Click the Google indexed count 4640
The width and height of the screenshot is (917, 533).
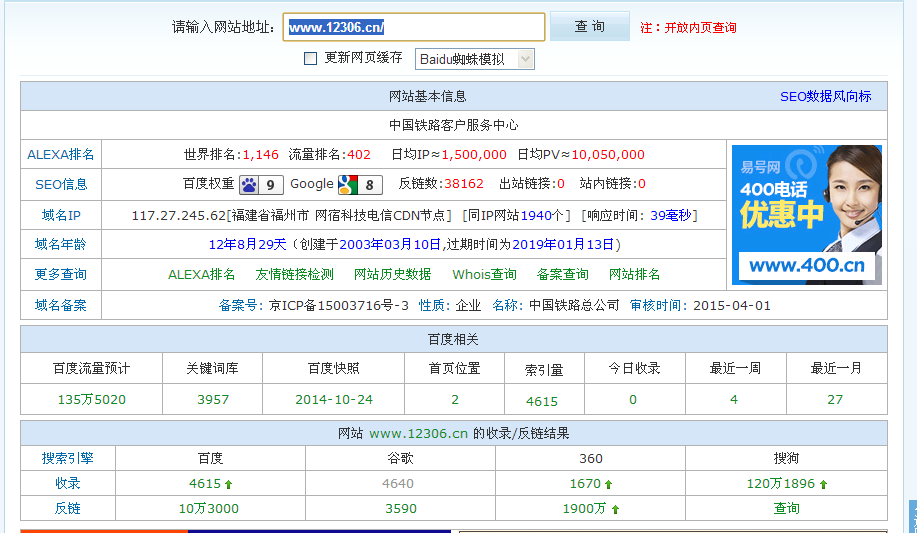(398, 484)
